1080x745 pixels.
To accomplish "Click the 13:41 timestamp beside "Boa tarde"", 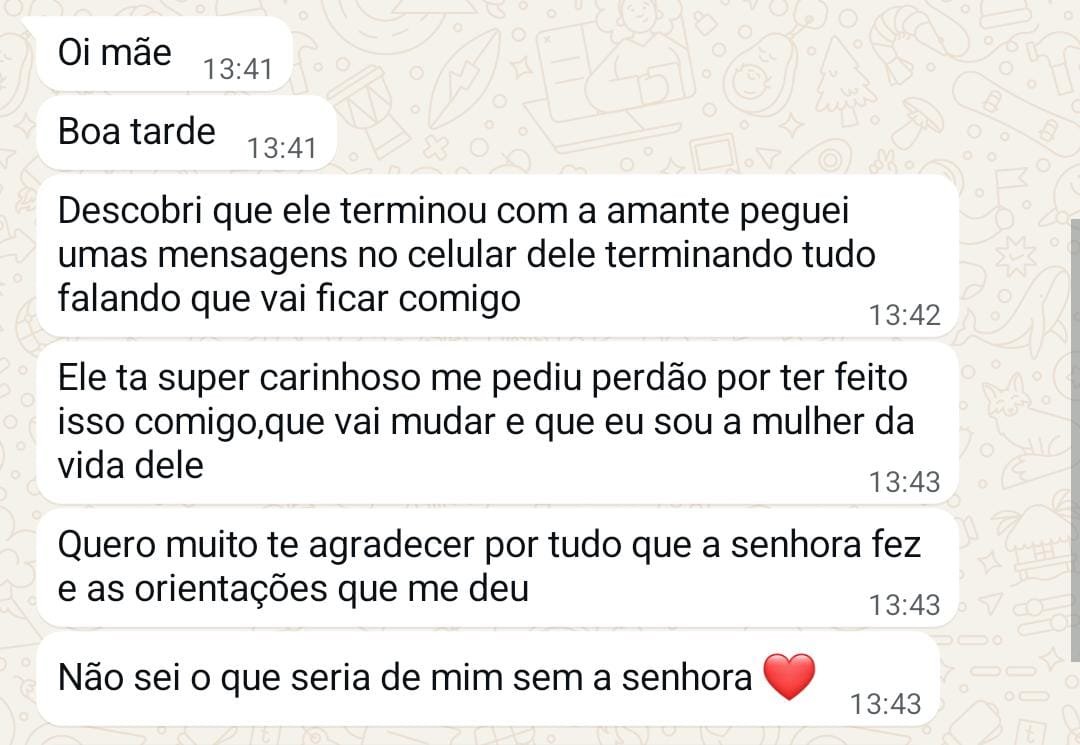I will [x=281, y=148].
